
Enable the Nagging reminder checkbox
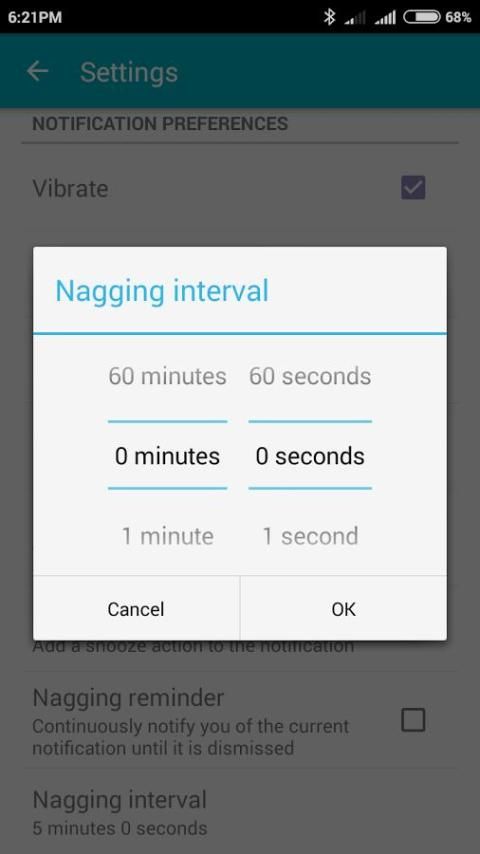[x=413, y=720]
